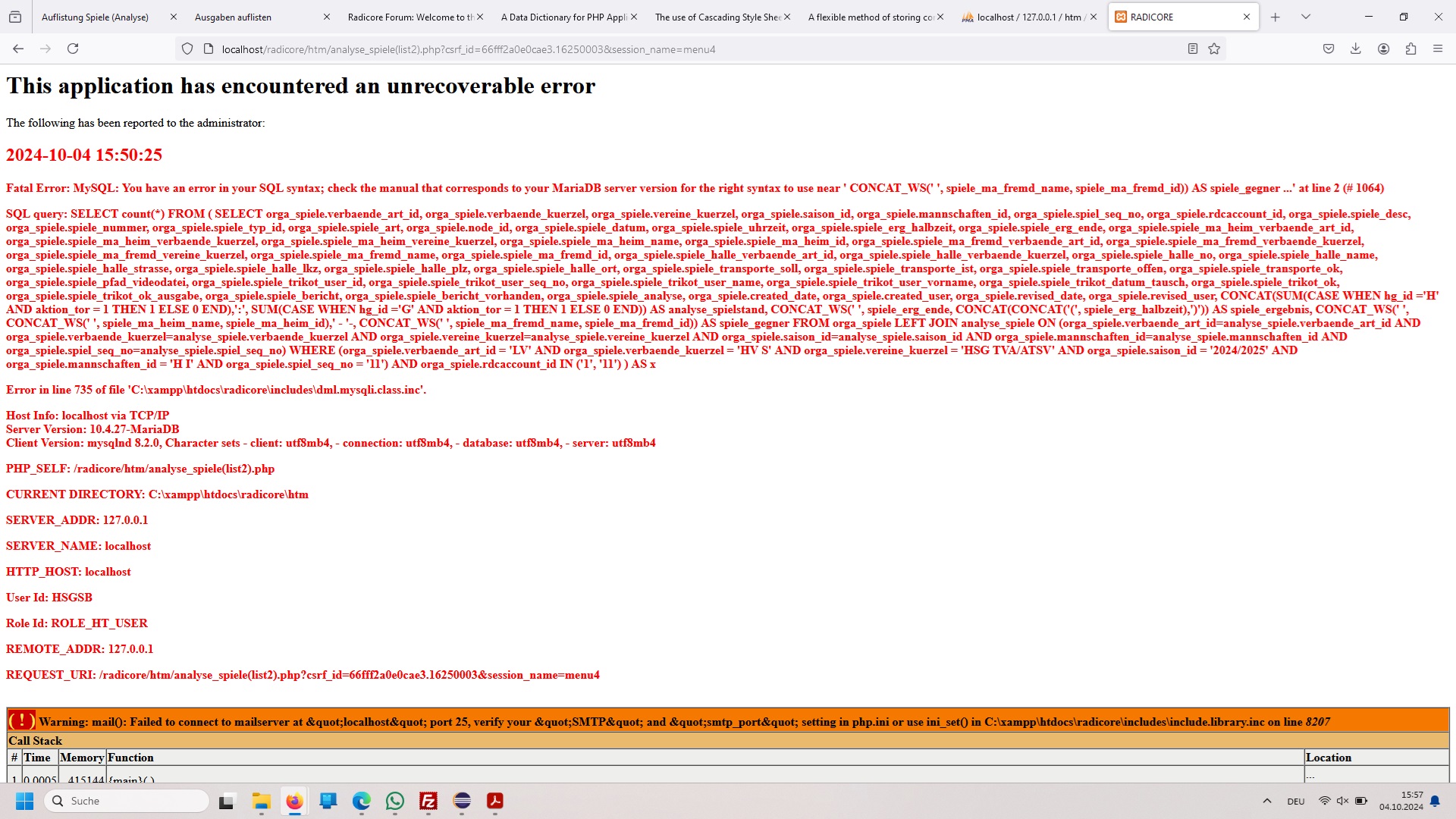Toggle reader view icon

coord(1193,49)
